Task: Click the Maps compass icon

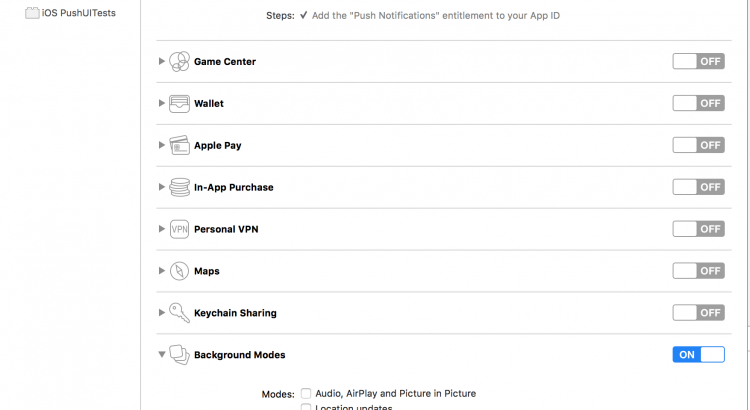Action: (x=180, y=271)
